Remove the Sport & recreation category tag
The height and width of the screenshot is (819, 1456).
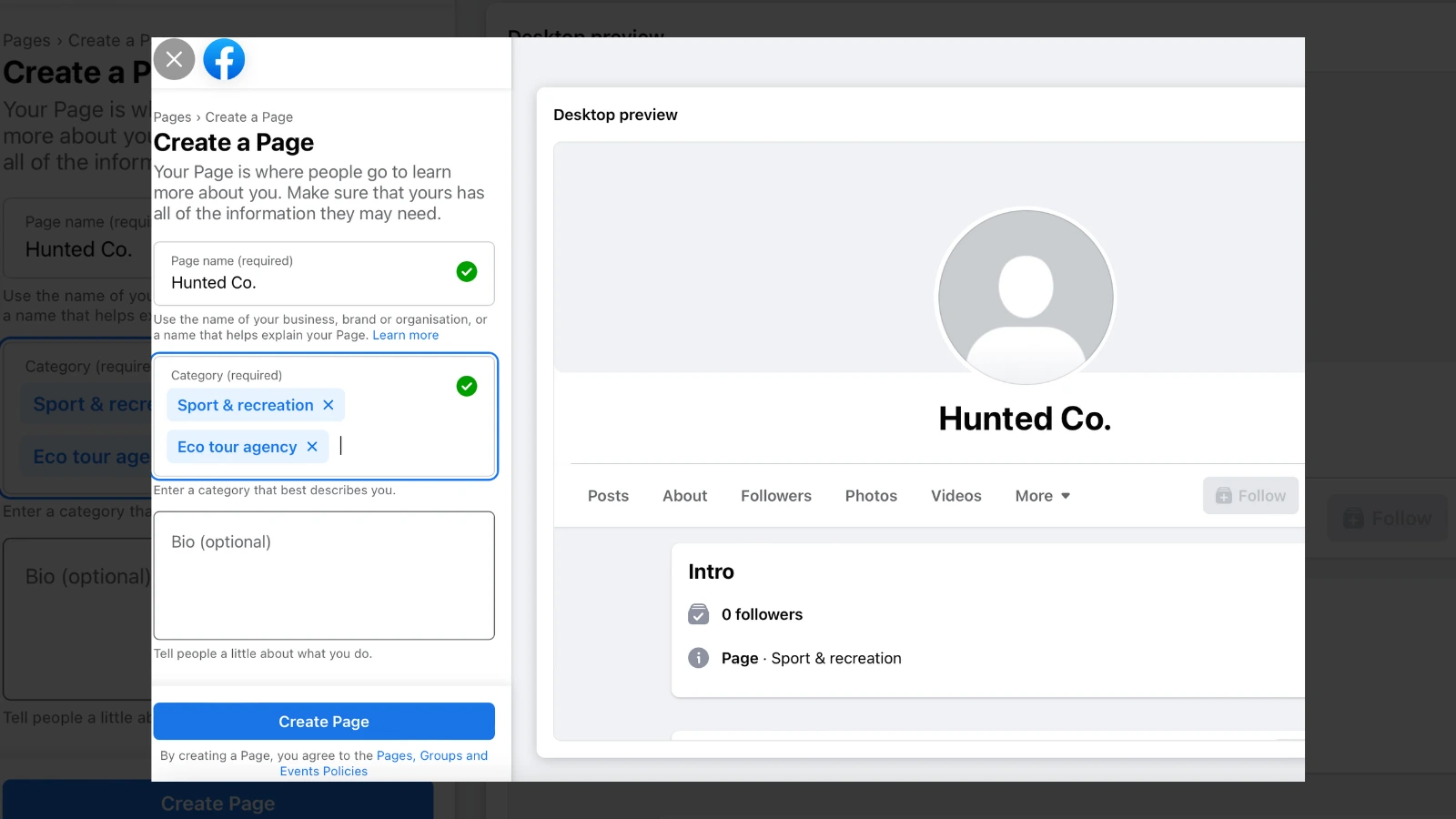click(329, 405)
